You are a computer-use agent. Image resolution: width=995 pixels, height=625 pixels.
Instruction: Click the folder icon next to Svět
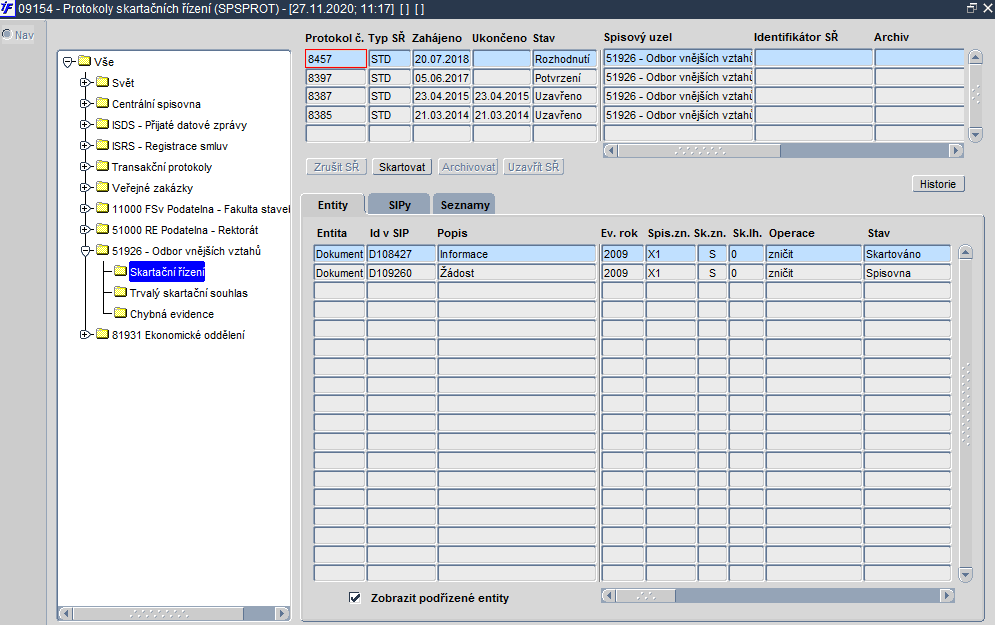coord(102,82)
